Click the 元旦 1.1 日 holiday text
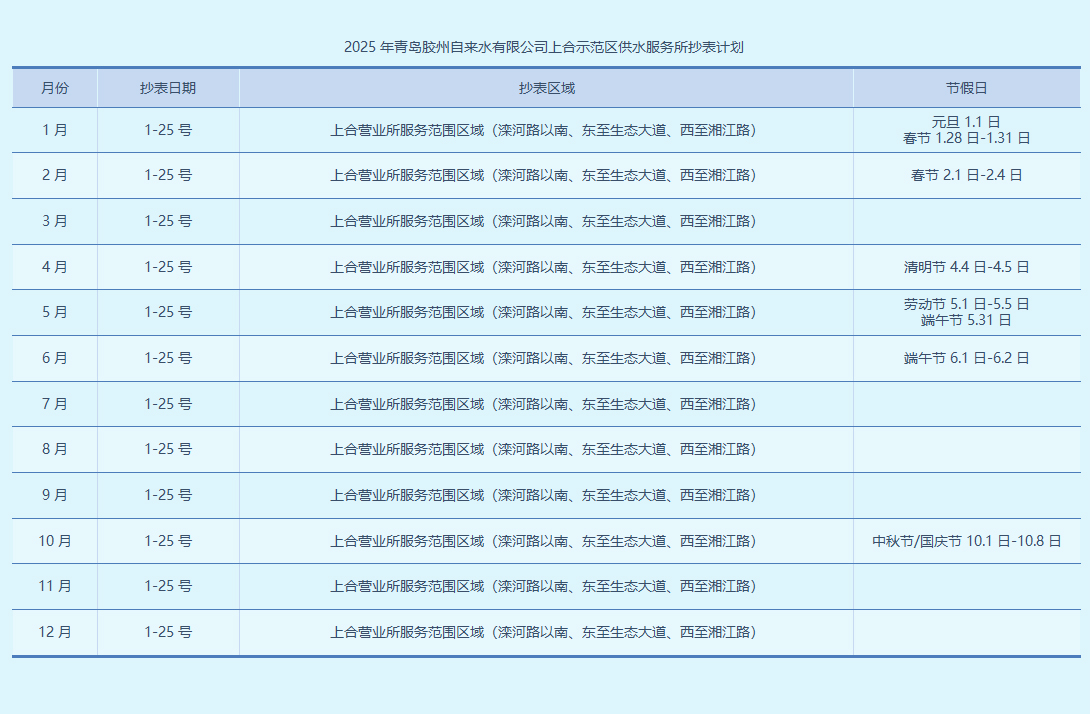Screen dimensions: 1091x714 click(x=966, y=122)
